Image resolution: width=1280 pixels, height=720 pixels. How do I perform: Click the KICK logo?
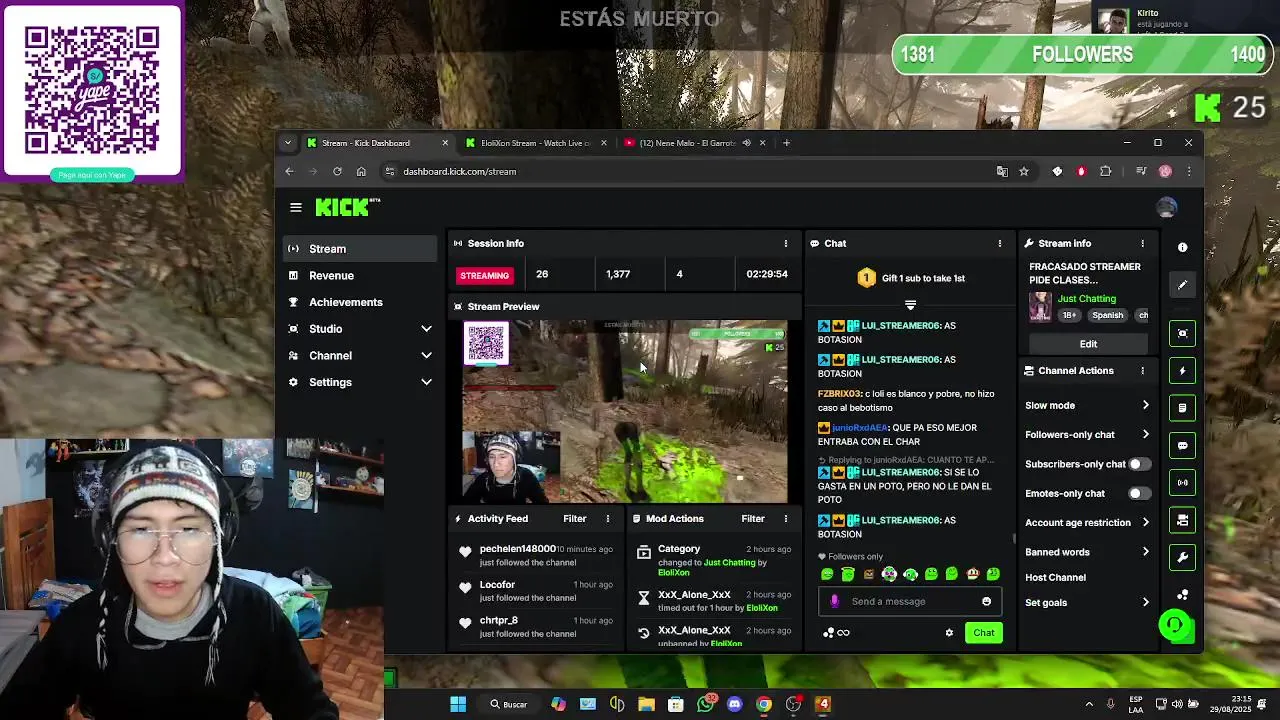click(347, 207)
